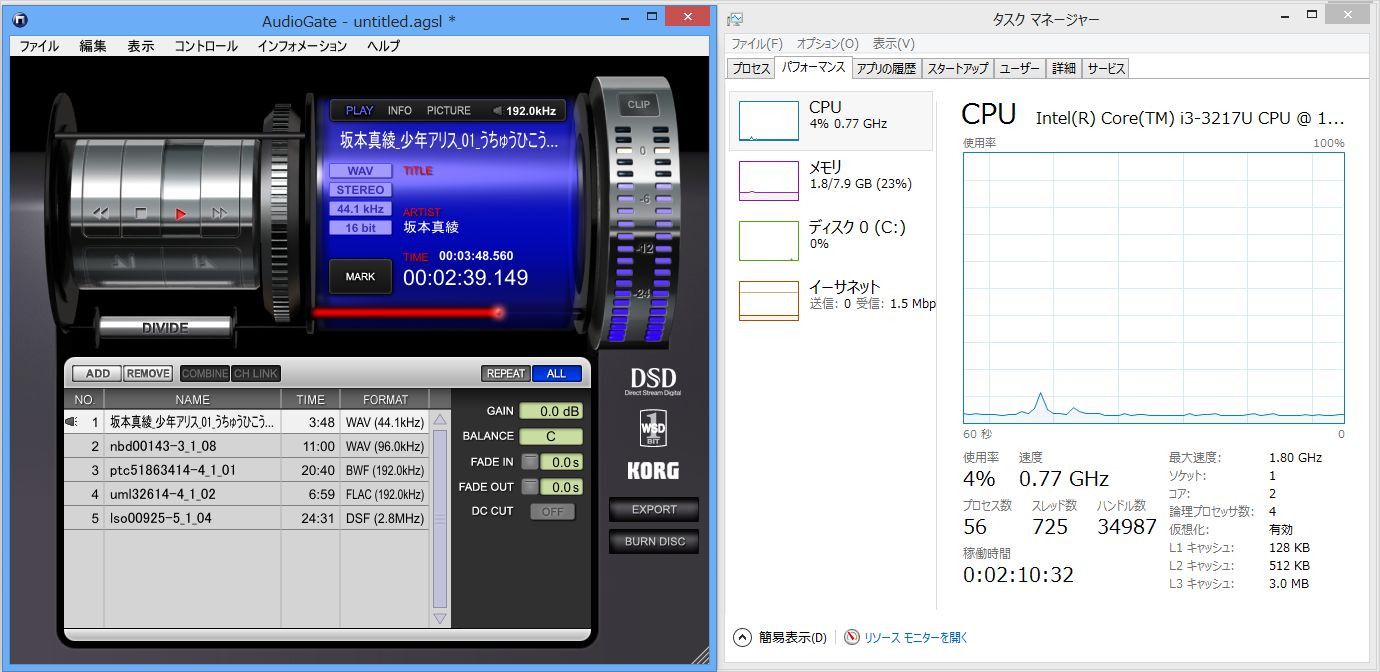Open the ファイル menu in AudioGate
1380x672 pixels.
click(39, 46)
